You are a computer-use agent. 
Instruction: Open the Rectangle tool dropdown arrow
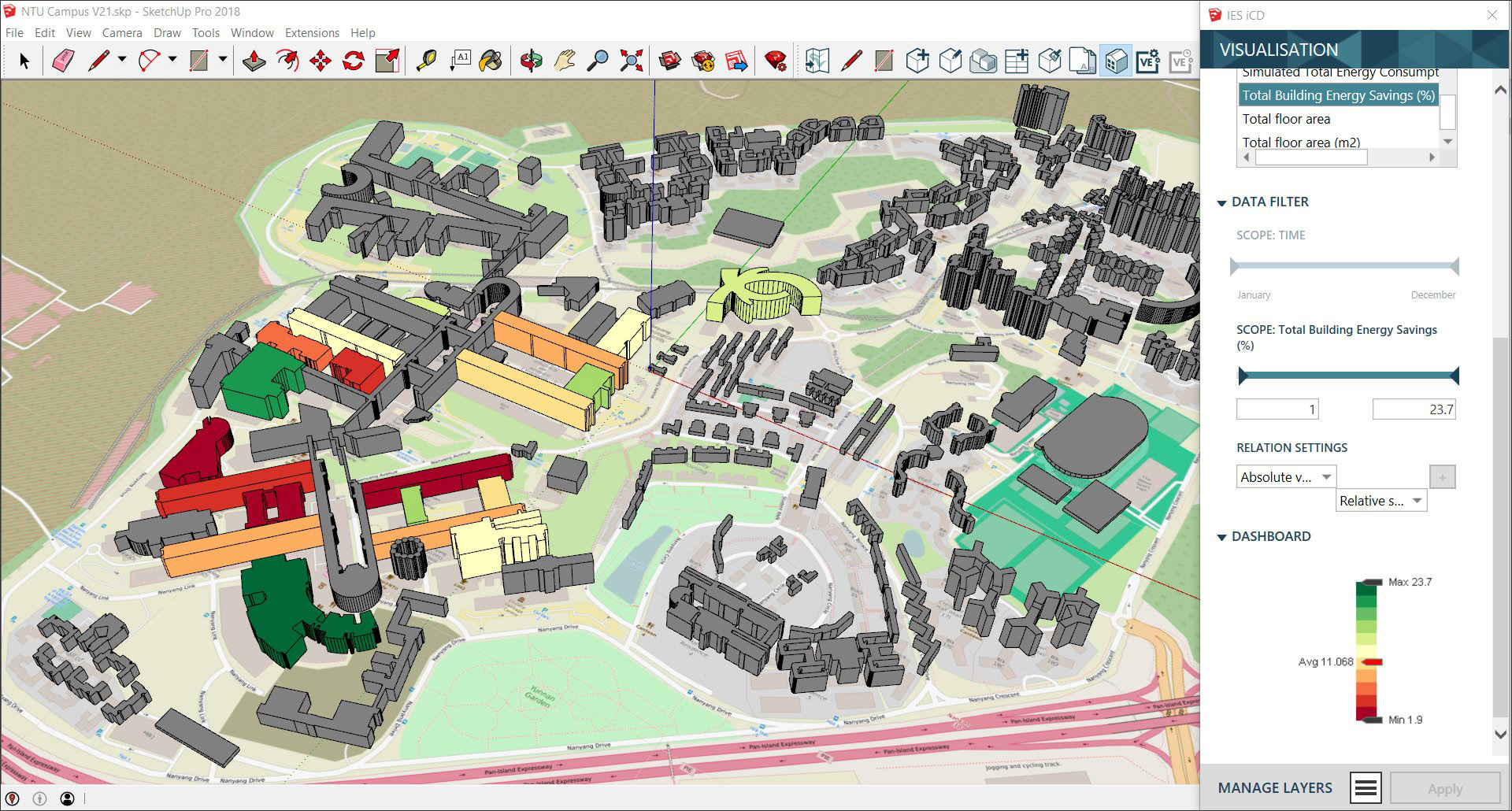[x=221, y=60]
